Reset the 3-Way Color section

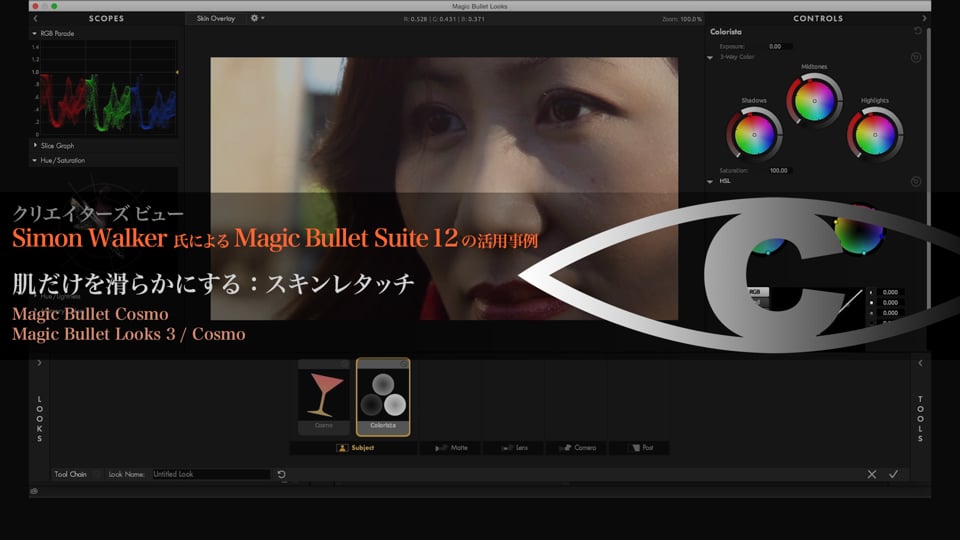click(916, 57)
